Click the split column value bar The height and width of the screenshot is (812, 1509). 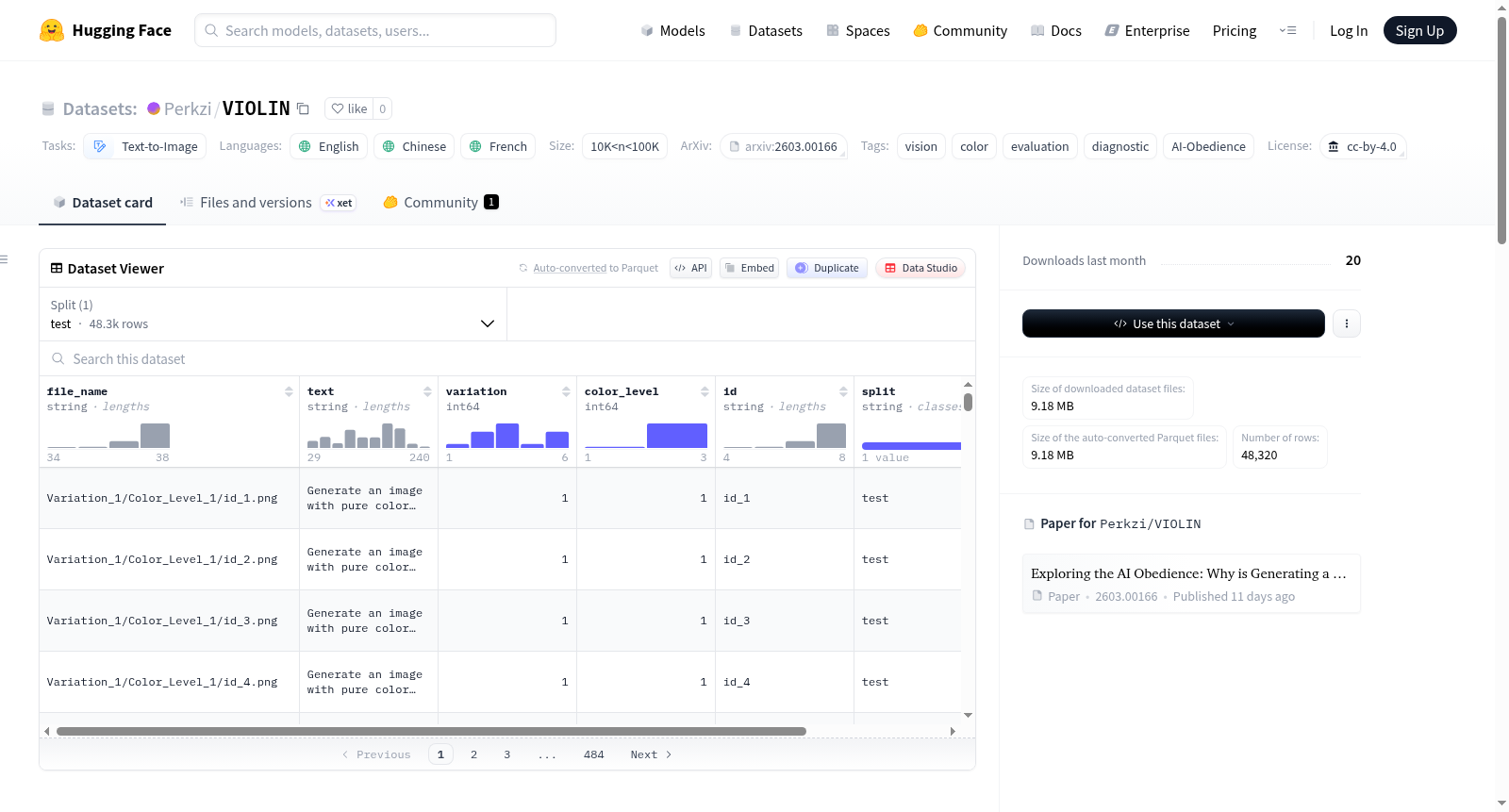pos(911,446)
